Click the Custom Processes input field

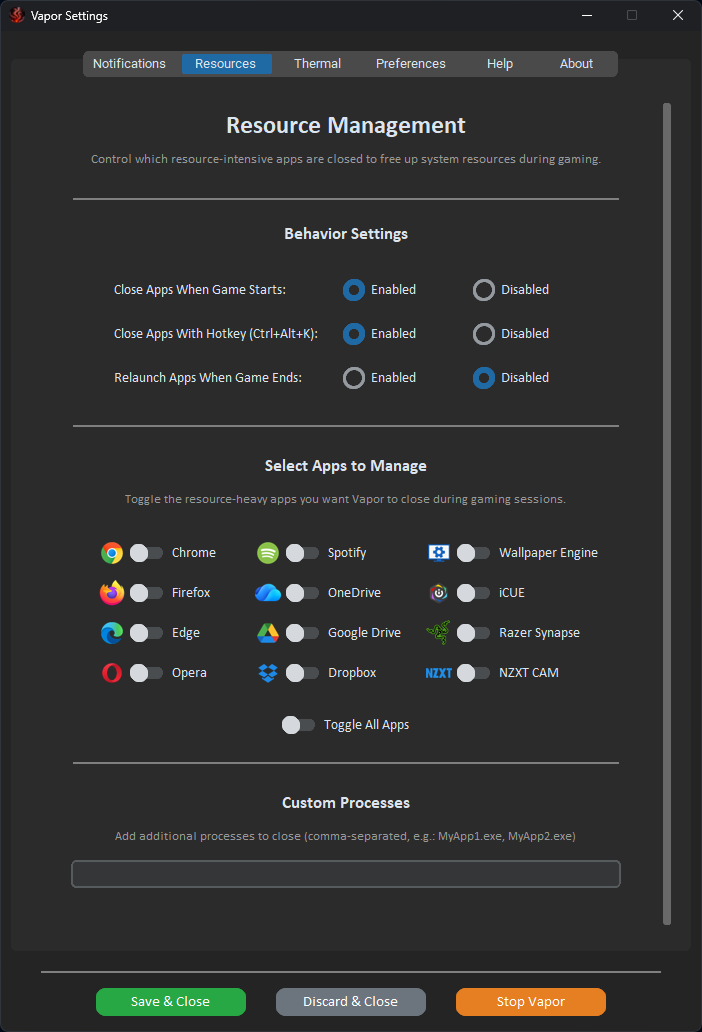[x=345, y=873]
